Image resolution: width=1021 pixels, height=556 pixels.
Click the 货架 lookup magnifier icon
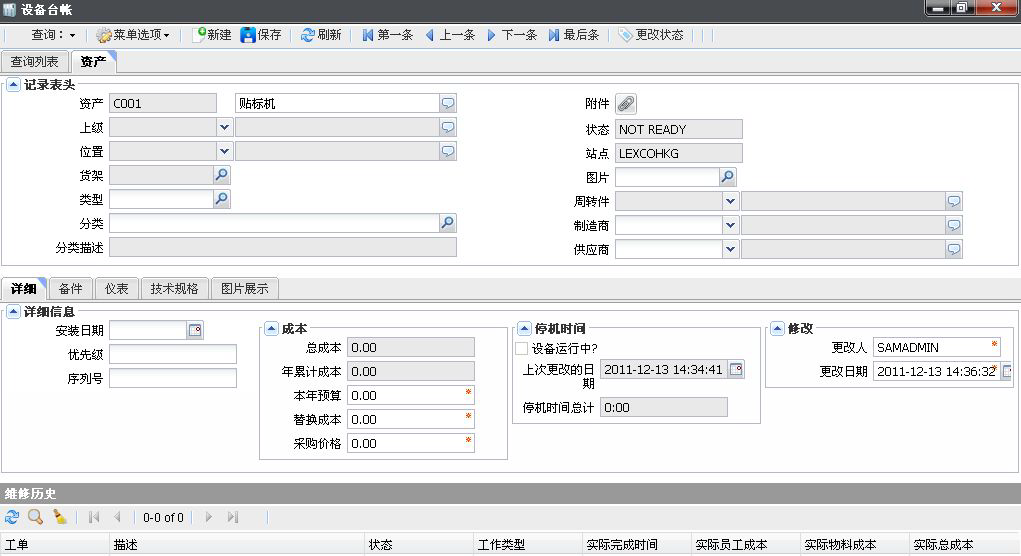(222, 175)
